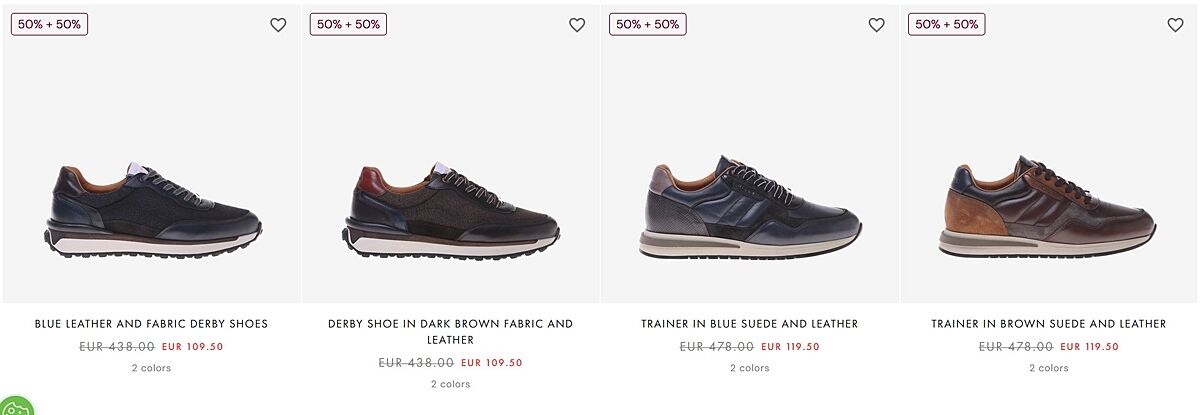The height and width of the screenshot is (415, 1200).
Task: Click 50% + 50% badge on blue derby
Action: pyautogui.click(x=49, y=24)
